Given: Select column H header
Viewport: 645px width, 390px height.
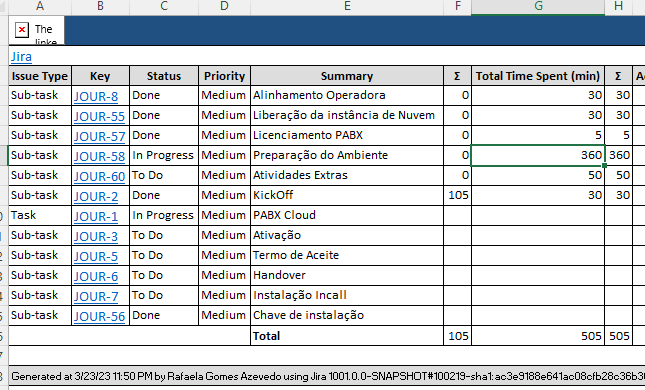Looking at the screenshot, I should click(x=618, y=6).
